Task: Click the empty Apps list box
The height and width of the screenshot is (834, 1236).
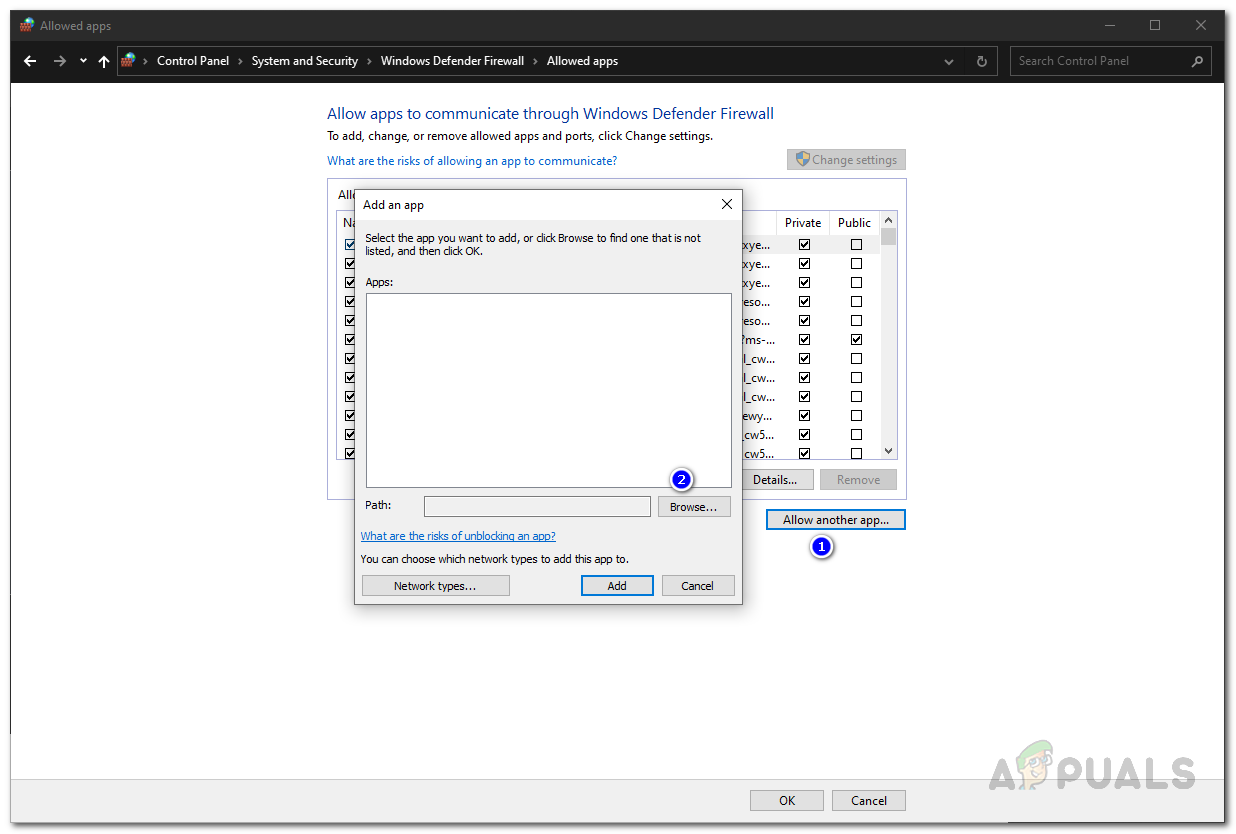Action: tap(549, 390)
